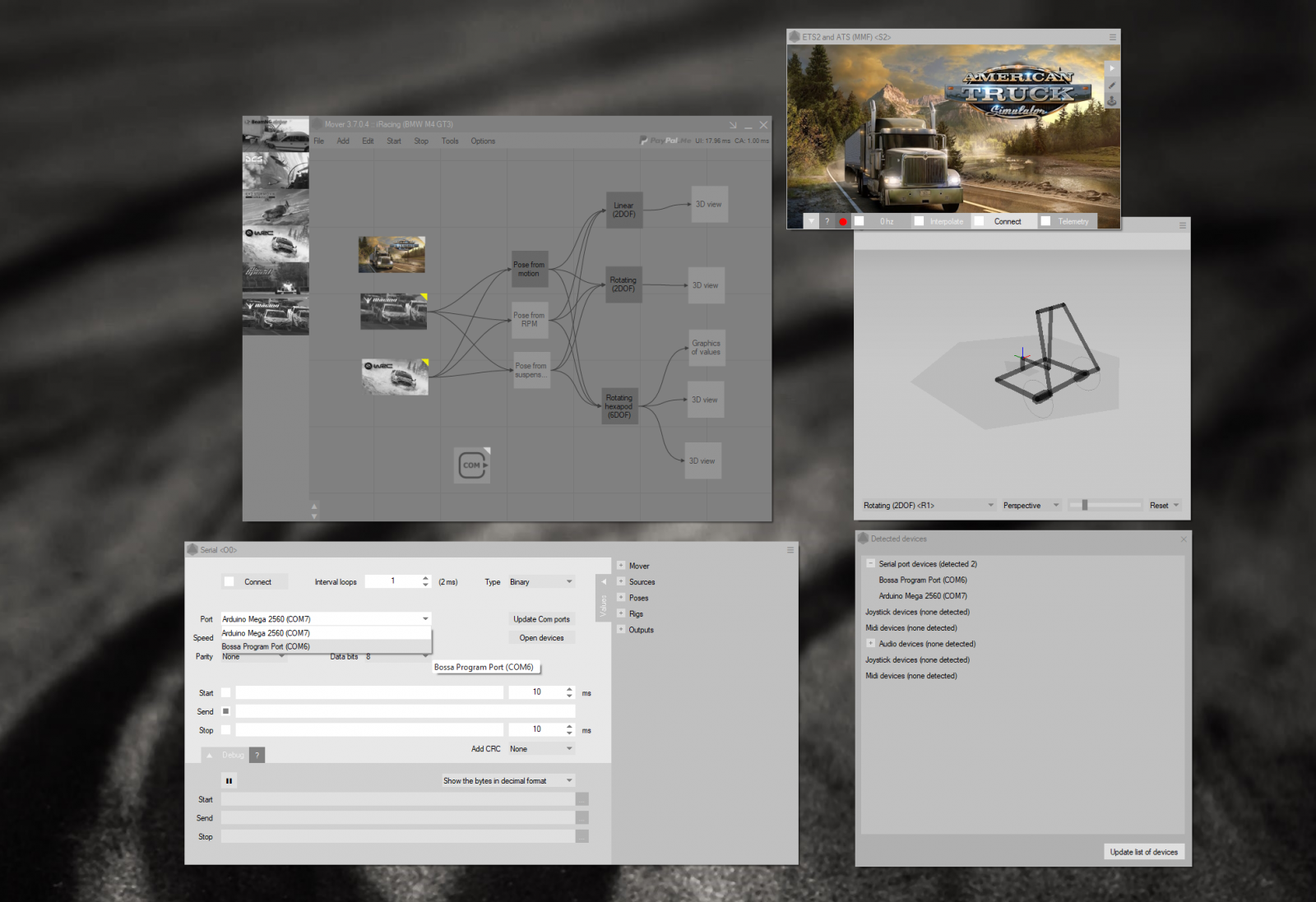Open the hamburger menu of the 3D view window

(1183, 225)
